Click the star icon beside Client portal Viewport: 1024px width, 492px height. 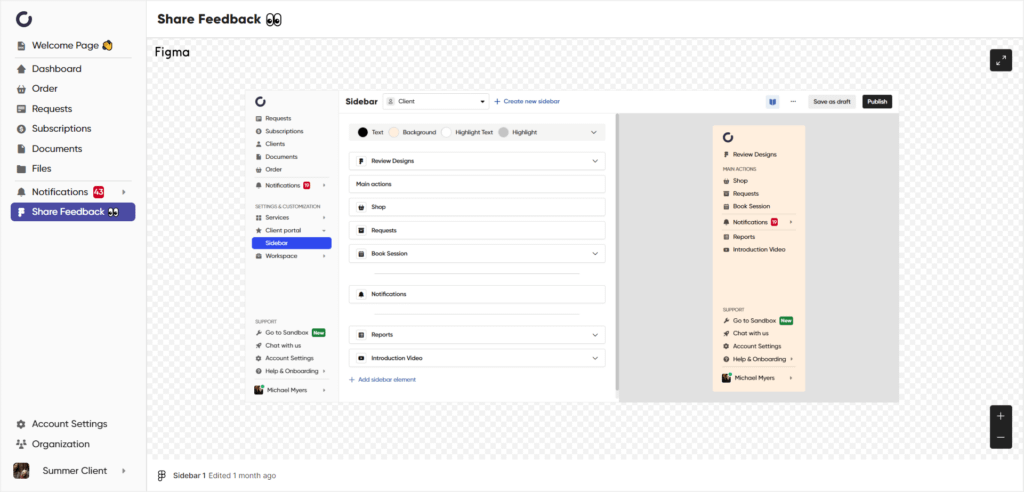(x=259, y=231)
